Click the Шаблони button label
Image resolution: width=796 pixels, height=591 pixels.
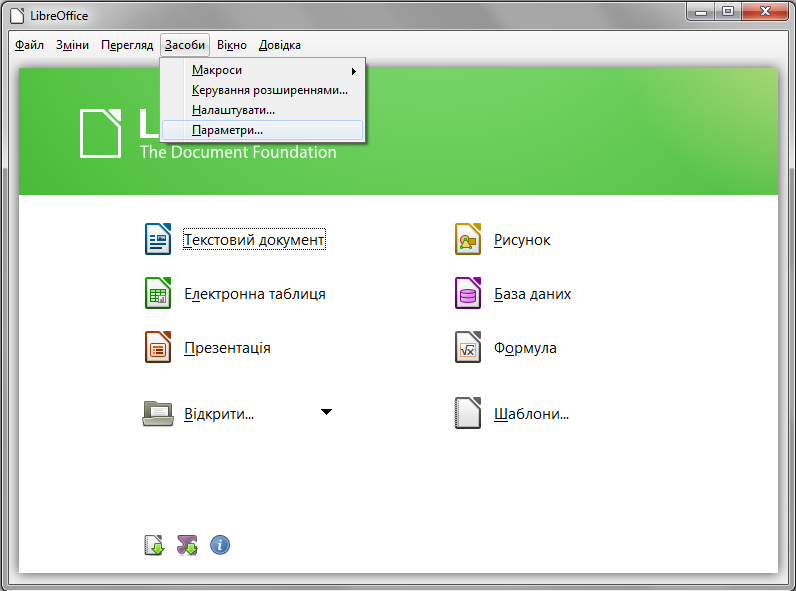tap(532, 414)
